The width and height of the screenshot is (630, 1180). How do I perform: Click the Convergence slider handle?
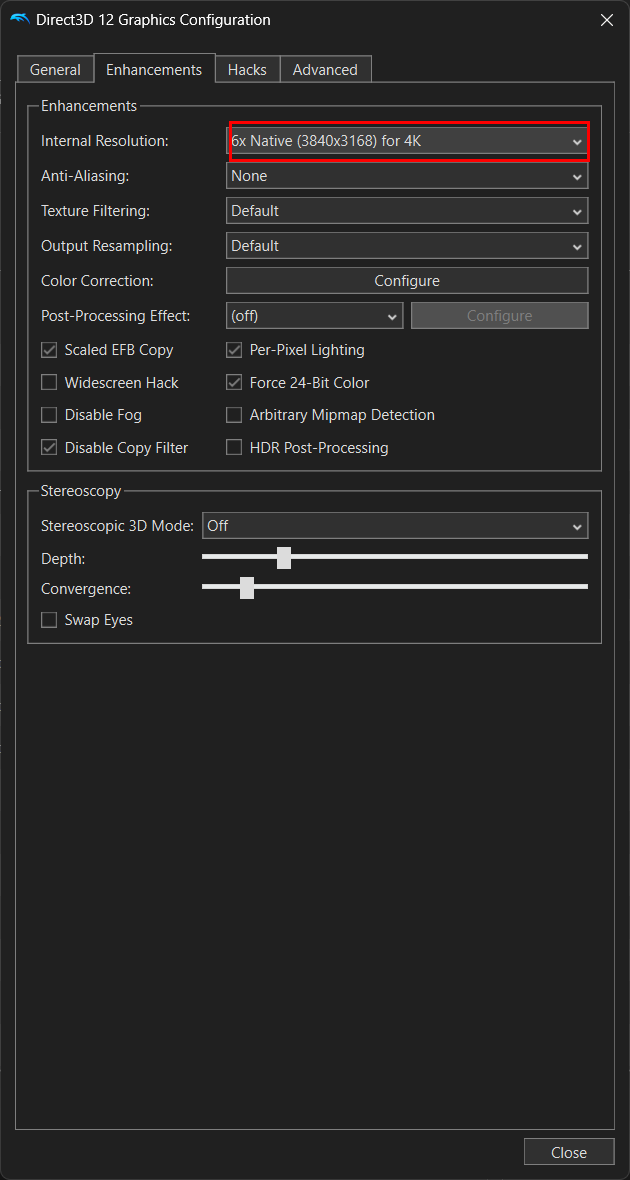247,588
